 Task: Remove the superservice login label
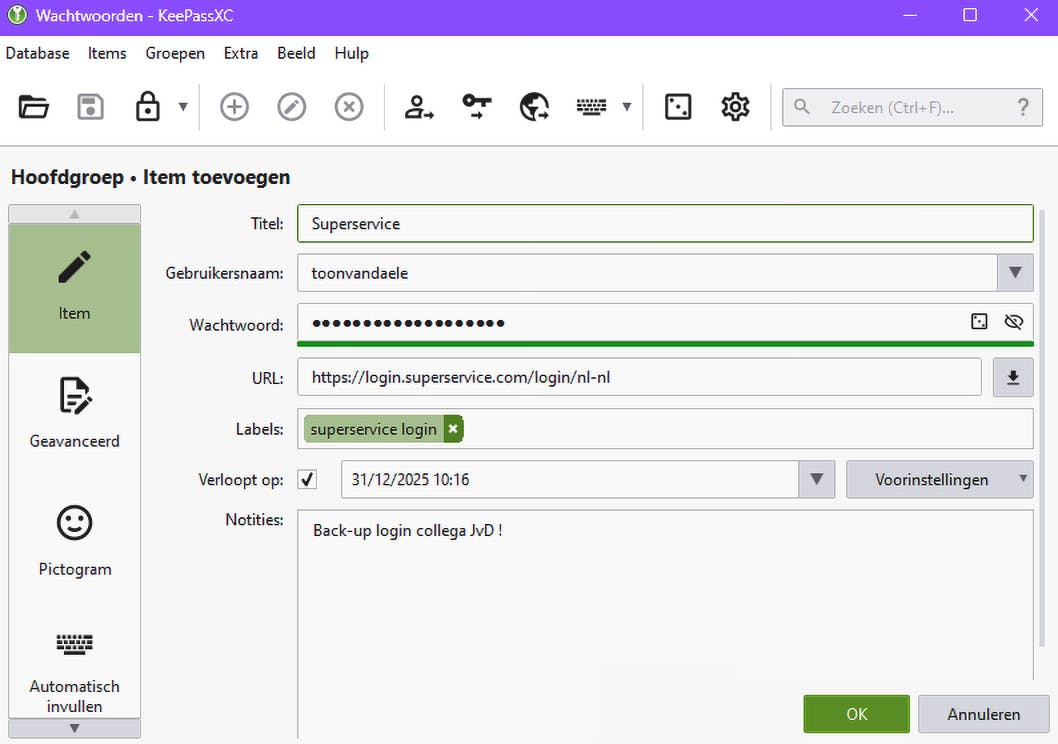coord(453,429)
